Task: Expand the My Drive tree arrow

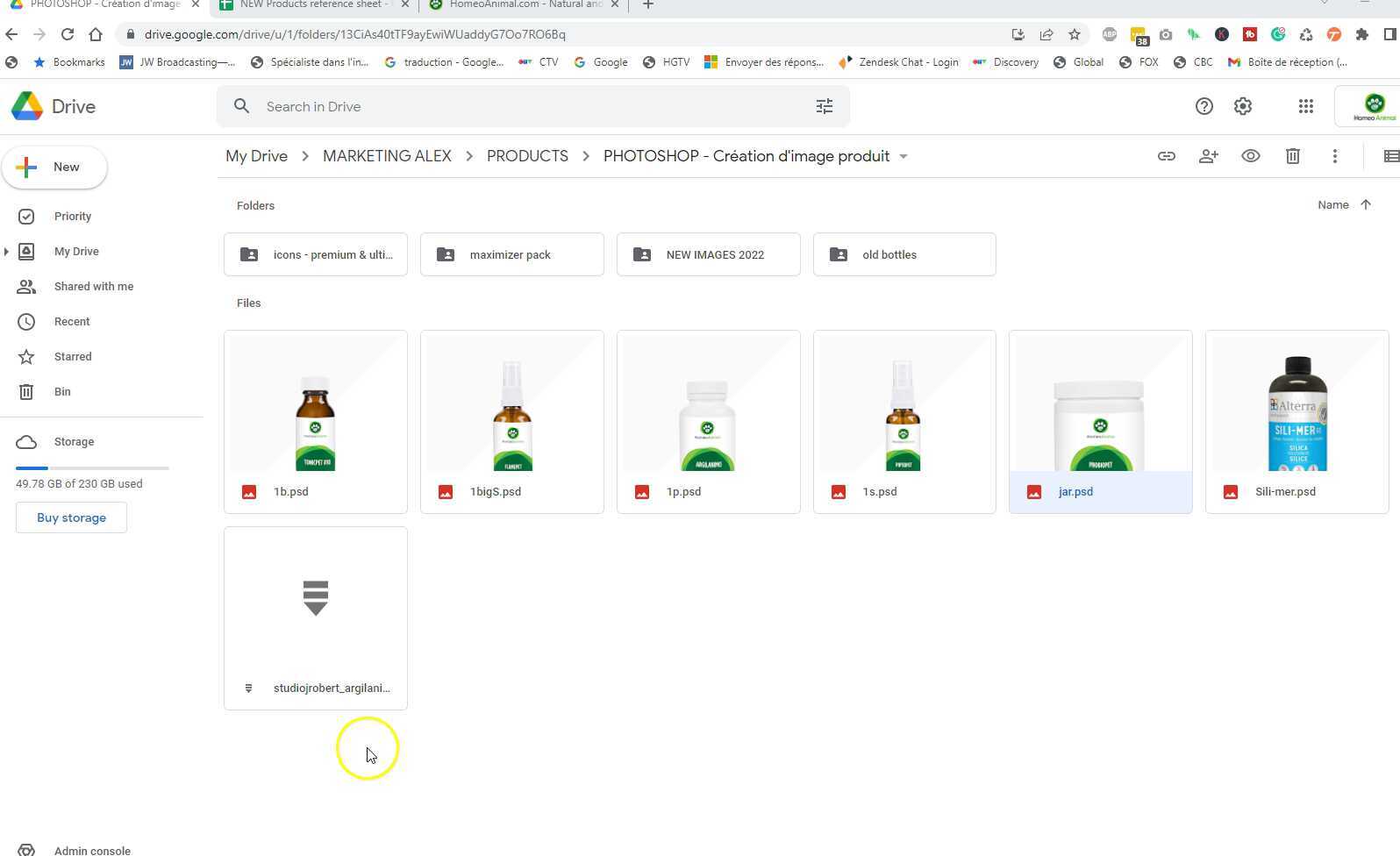Action: point(7,252)
